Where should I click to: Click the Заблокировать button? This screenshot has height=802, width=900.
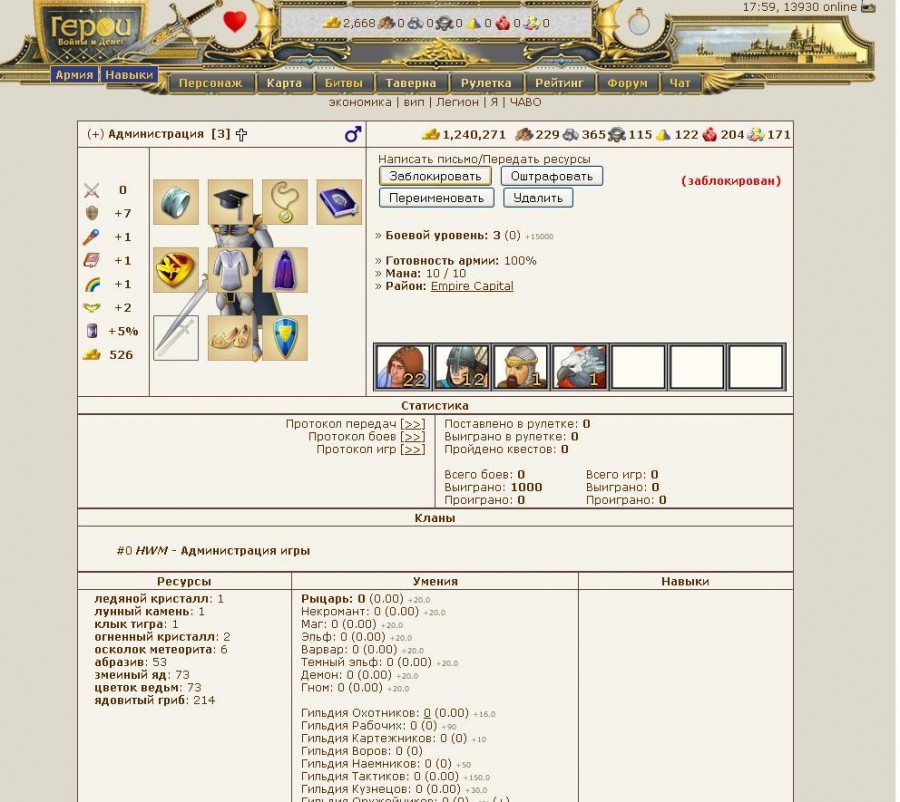pos(435,176)
